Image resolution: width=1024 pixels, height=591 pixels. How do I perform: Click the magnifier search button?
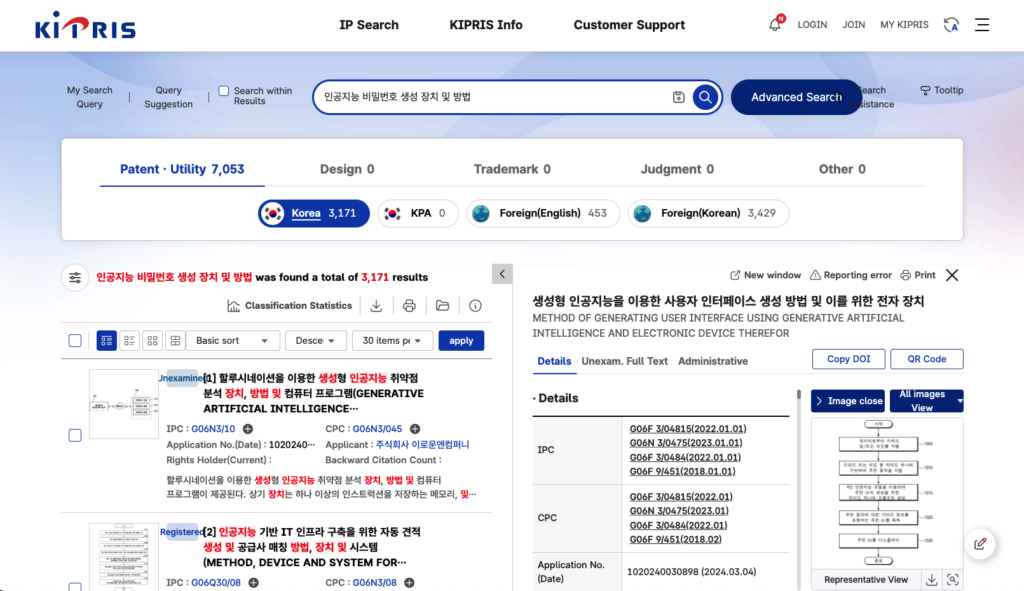[705, 97]
